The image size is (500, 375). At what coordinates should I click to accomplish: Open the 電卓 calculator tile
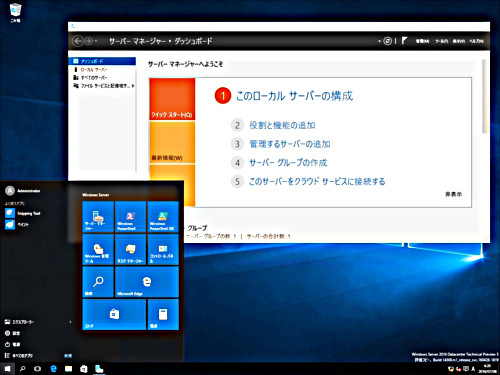163,314
